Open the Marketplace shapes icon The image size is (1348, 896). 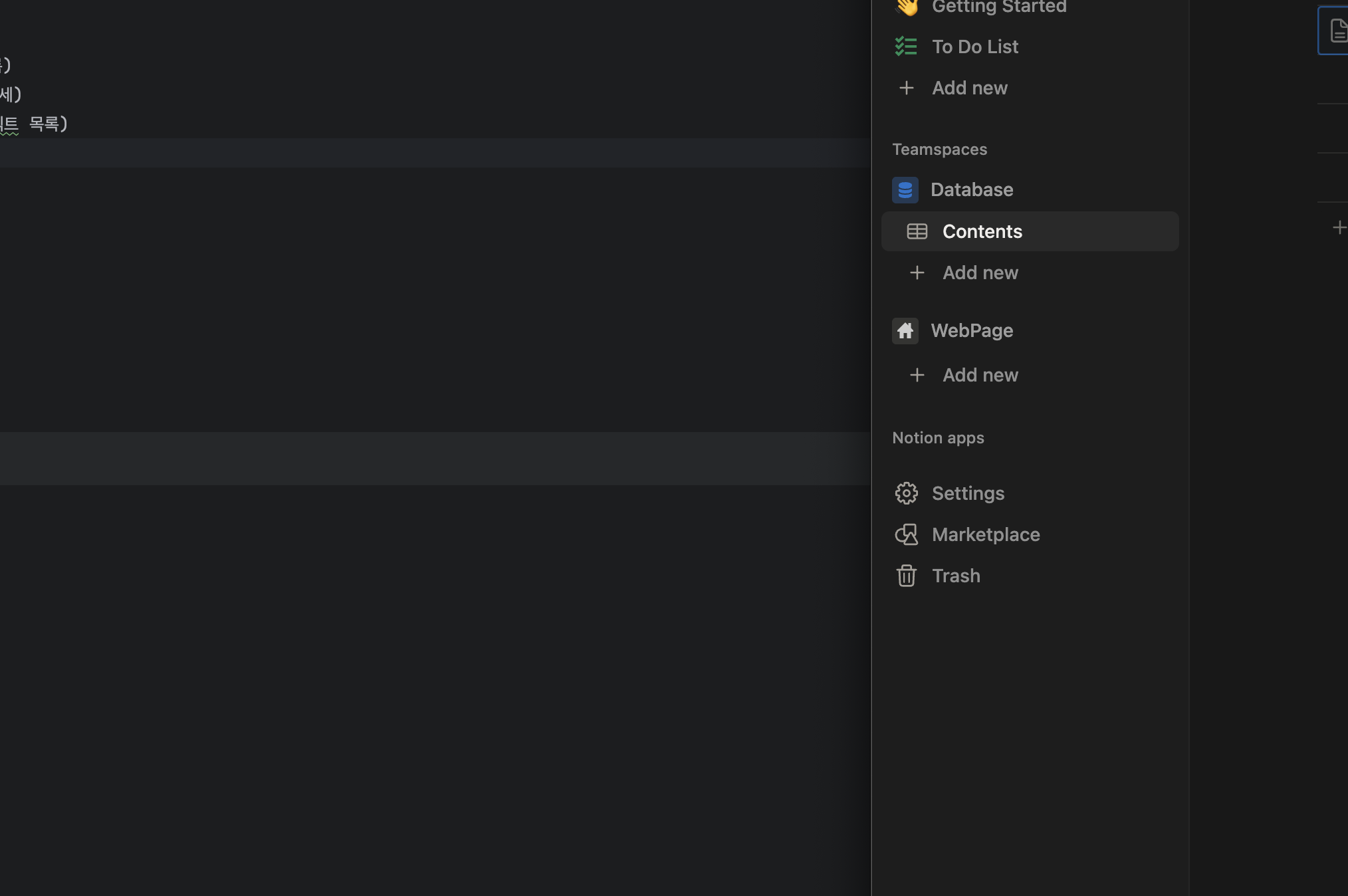pyautogui.click(x=906, y=534)
